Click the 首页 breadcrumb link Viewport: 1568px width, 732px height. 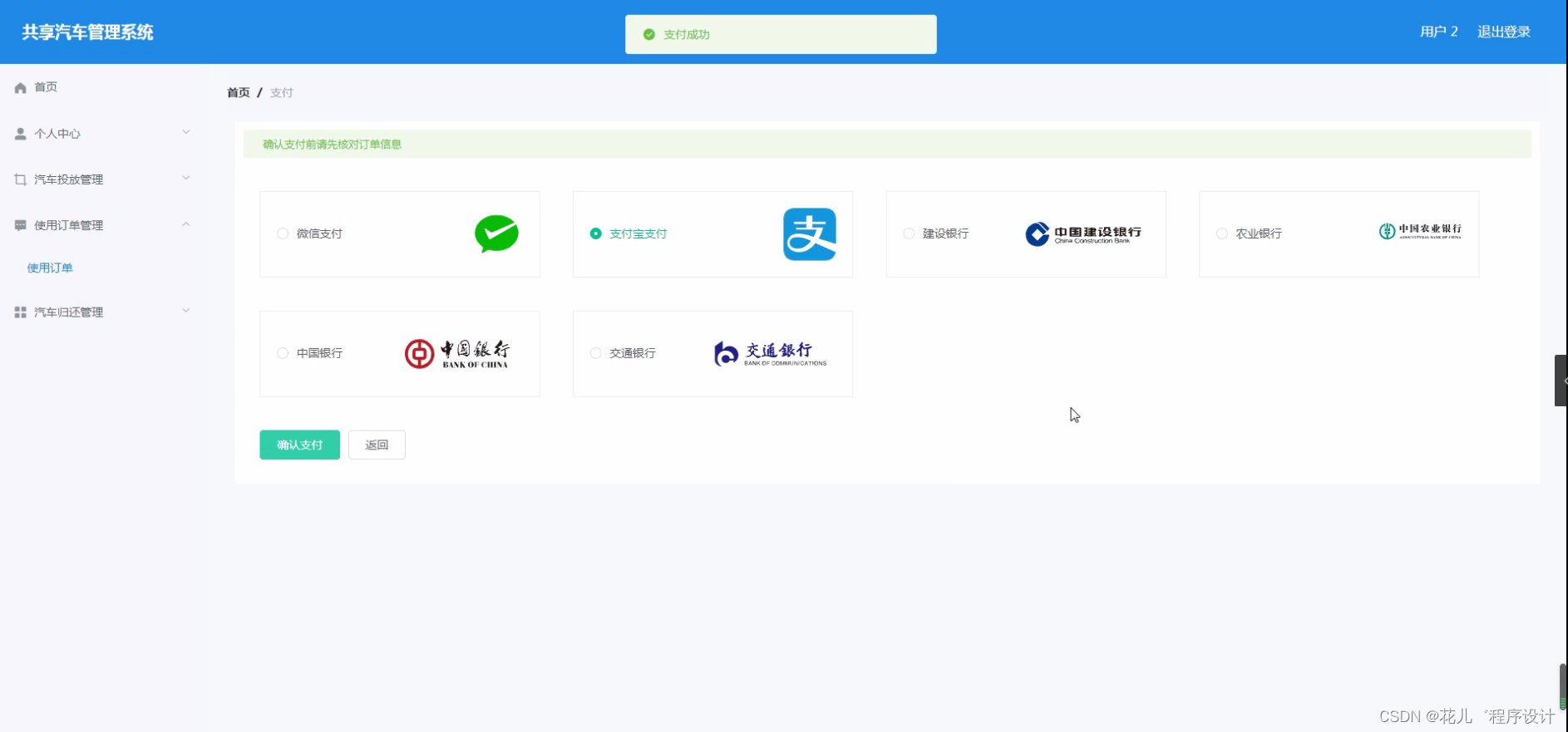239,93
